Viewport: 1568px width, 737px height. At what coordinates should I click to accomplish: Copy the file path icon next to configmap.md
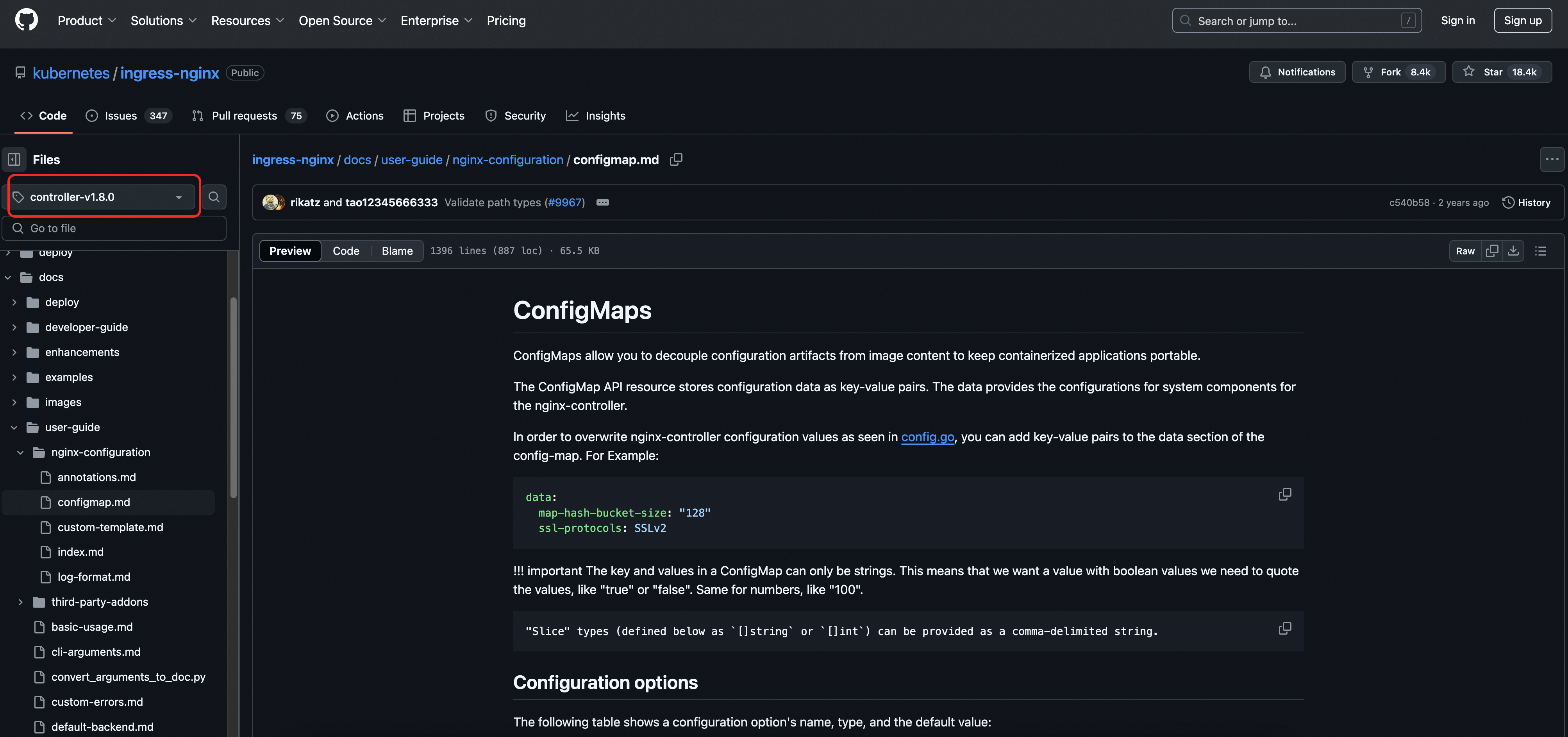point(676,159)
